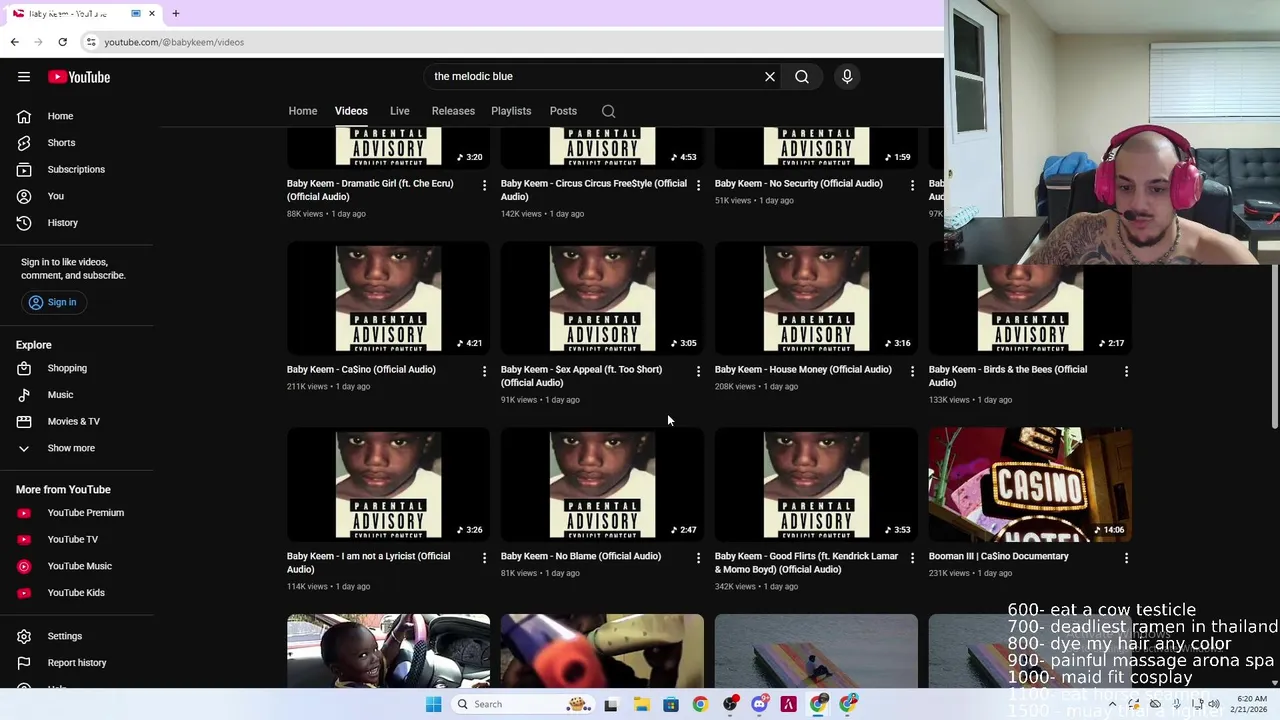Open Baby Keem - Good Flirts title link
The height and width of the screenshot is (720, 1280).
pos(806,563)
